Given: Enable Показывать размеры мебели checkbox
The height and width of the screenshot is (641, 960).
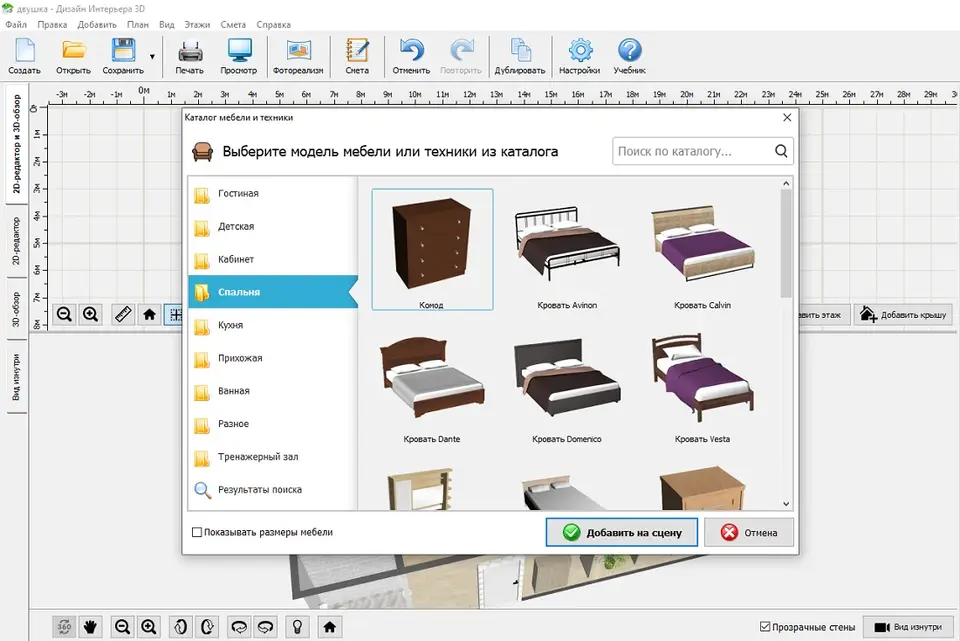Looking at the screenshot, I should coord(197,533).
